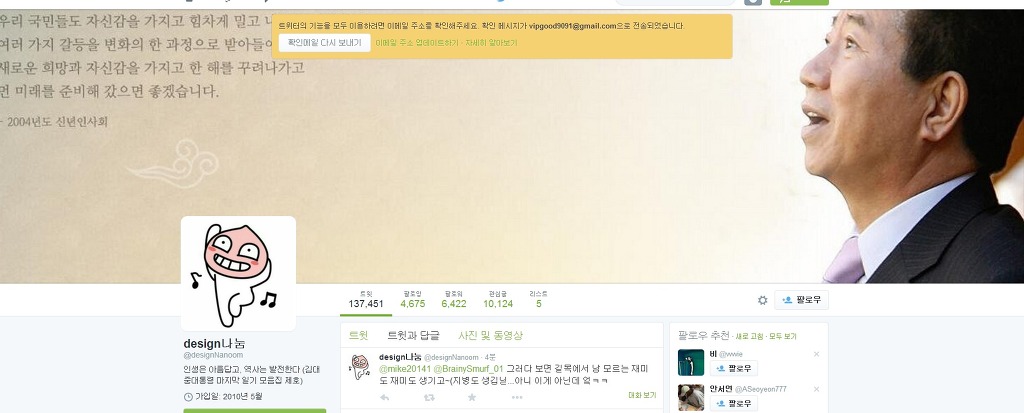Dismiss the @wwie follow suggestion

tap(816, 354)
